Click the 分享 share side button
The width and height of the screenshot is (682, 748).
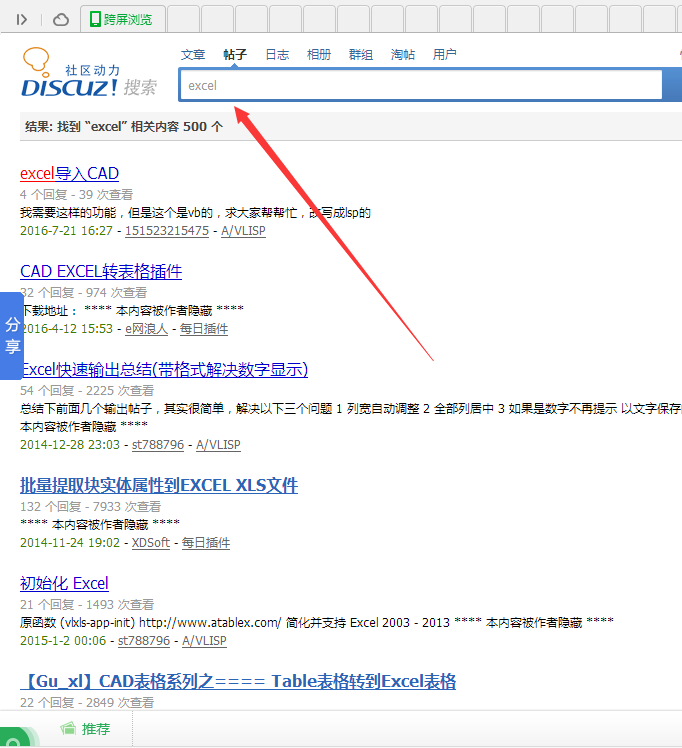(x=12, y=336)
